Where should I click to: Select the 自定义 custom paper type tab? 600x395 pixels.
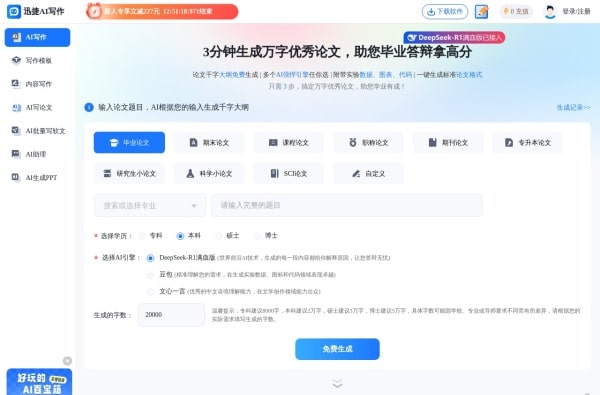point(368,173)
